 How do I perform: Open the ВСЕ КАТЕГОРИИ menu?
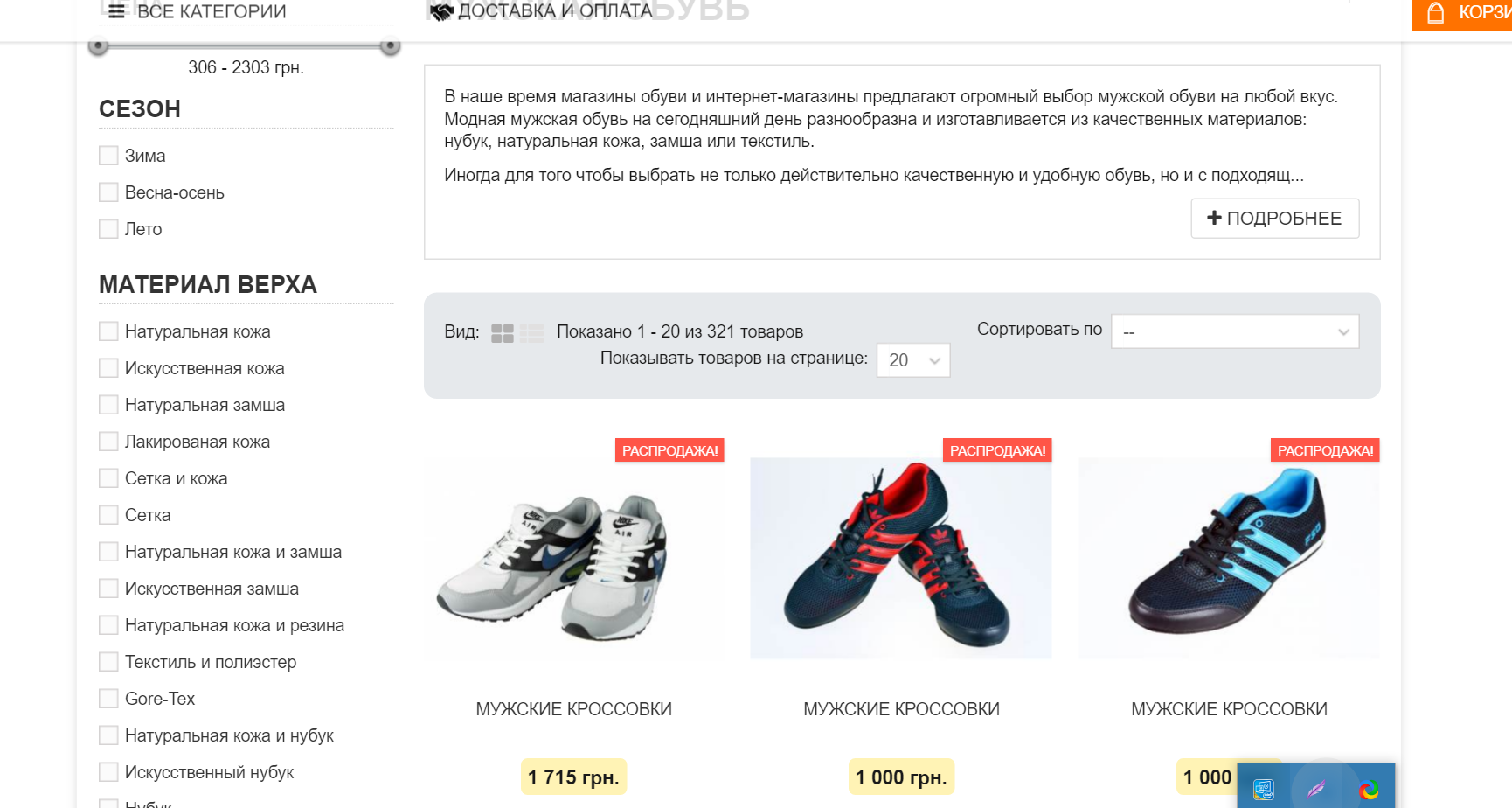(212, 11)
